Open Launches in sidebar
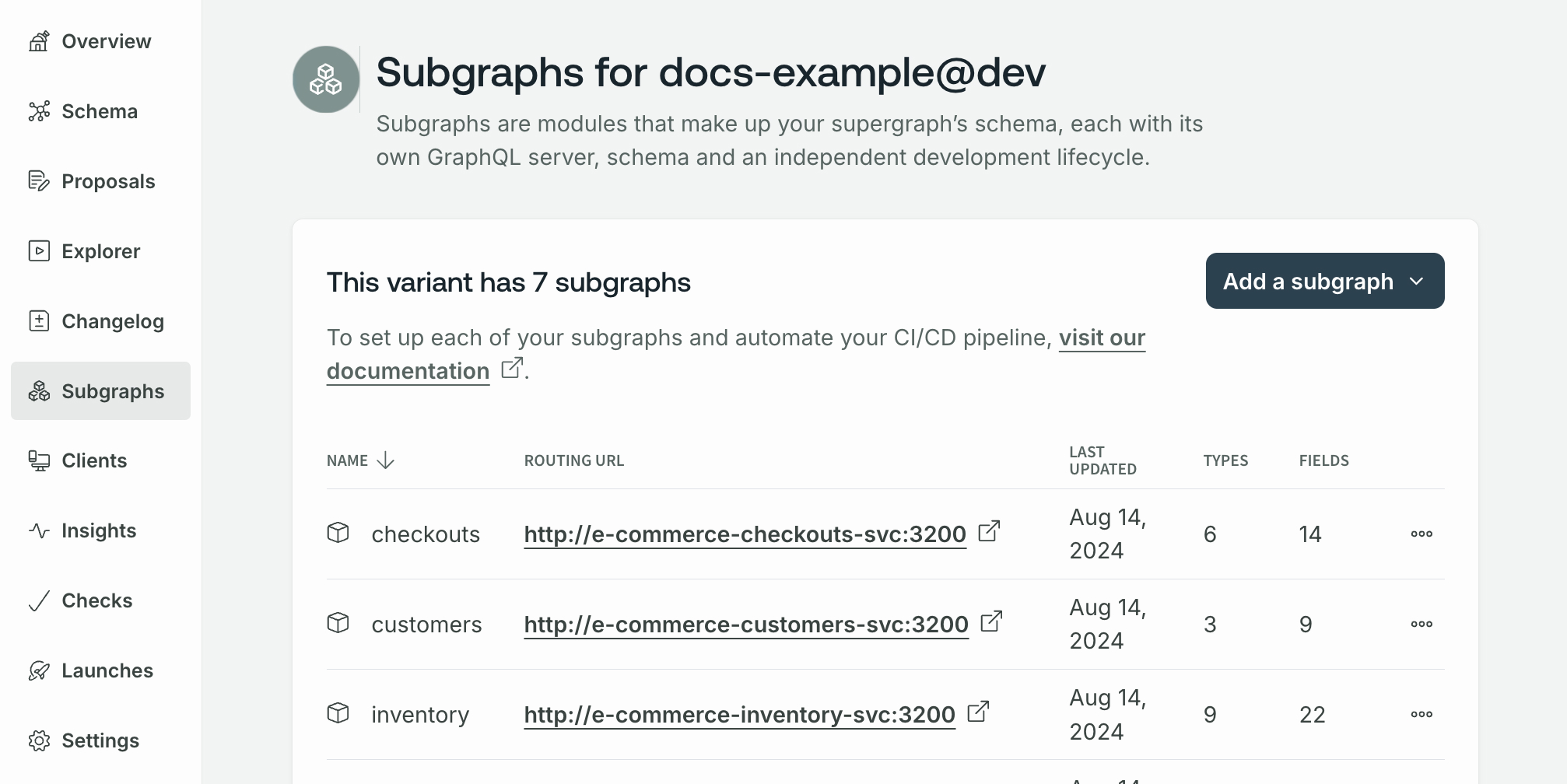This screenshot has height=784, width=1567. click(101, 670)
